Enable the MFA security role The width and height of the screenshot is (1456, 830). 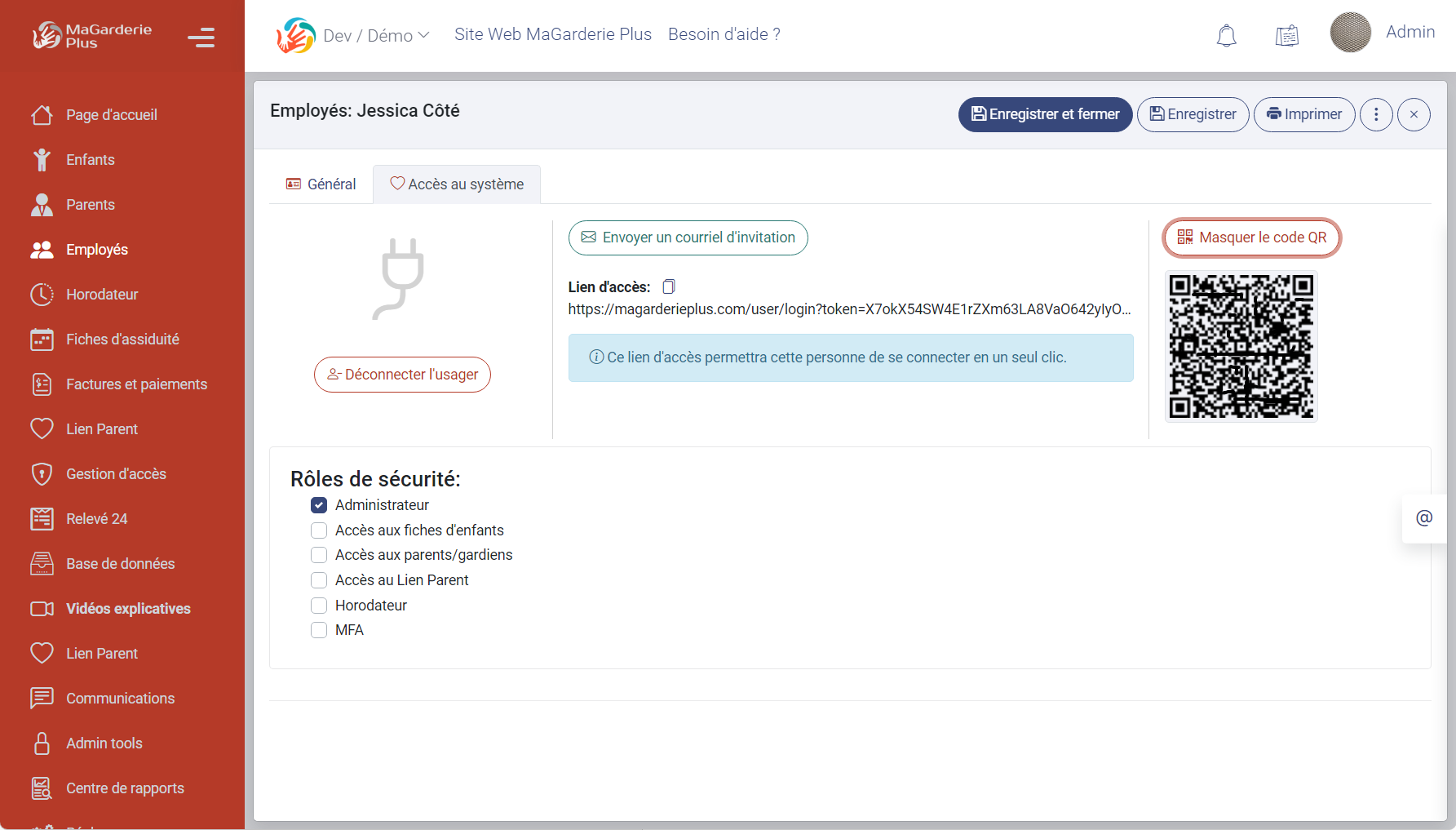318,630
